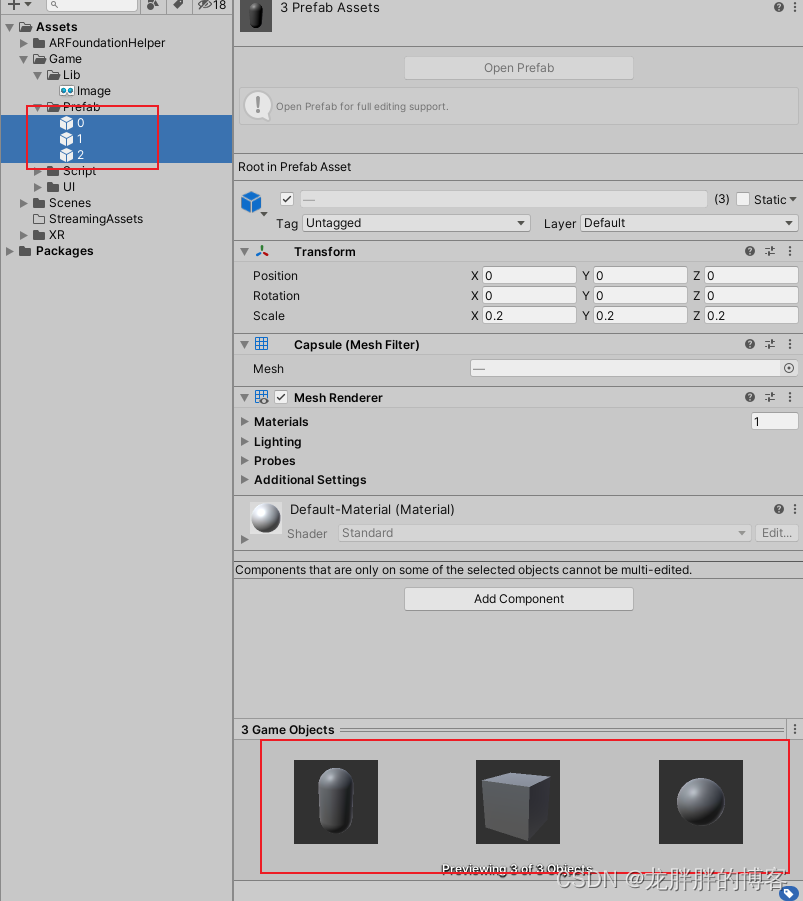
Task: Select the UI folder
Action: pyautogui.click(x=68, y=187)
